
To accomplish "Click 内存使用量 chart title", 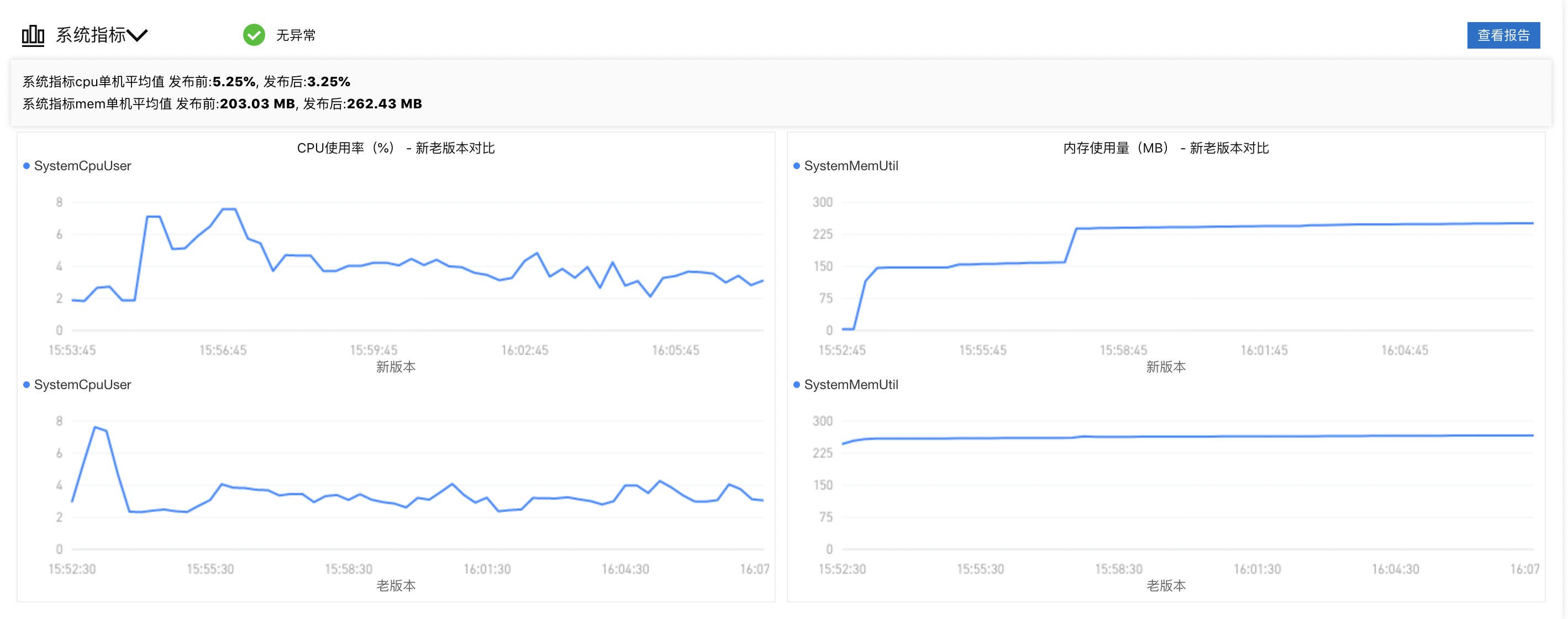I will [1166, 148].
